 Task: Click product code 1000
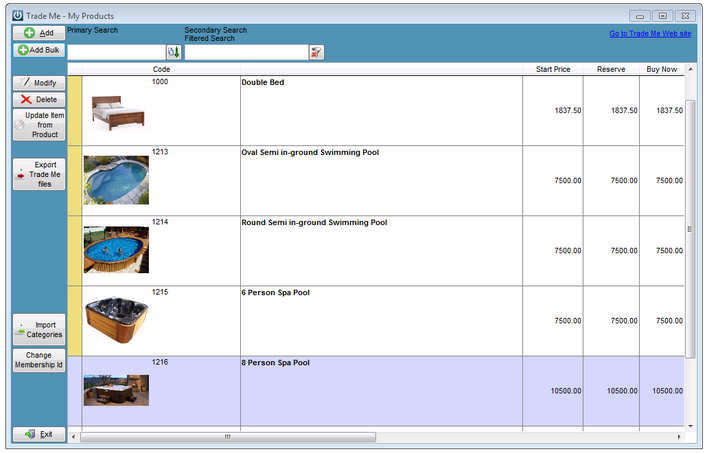click(x=160, y=82)
